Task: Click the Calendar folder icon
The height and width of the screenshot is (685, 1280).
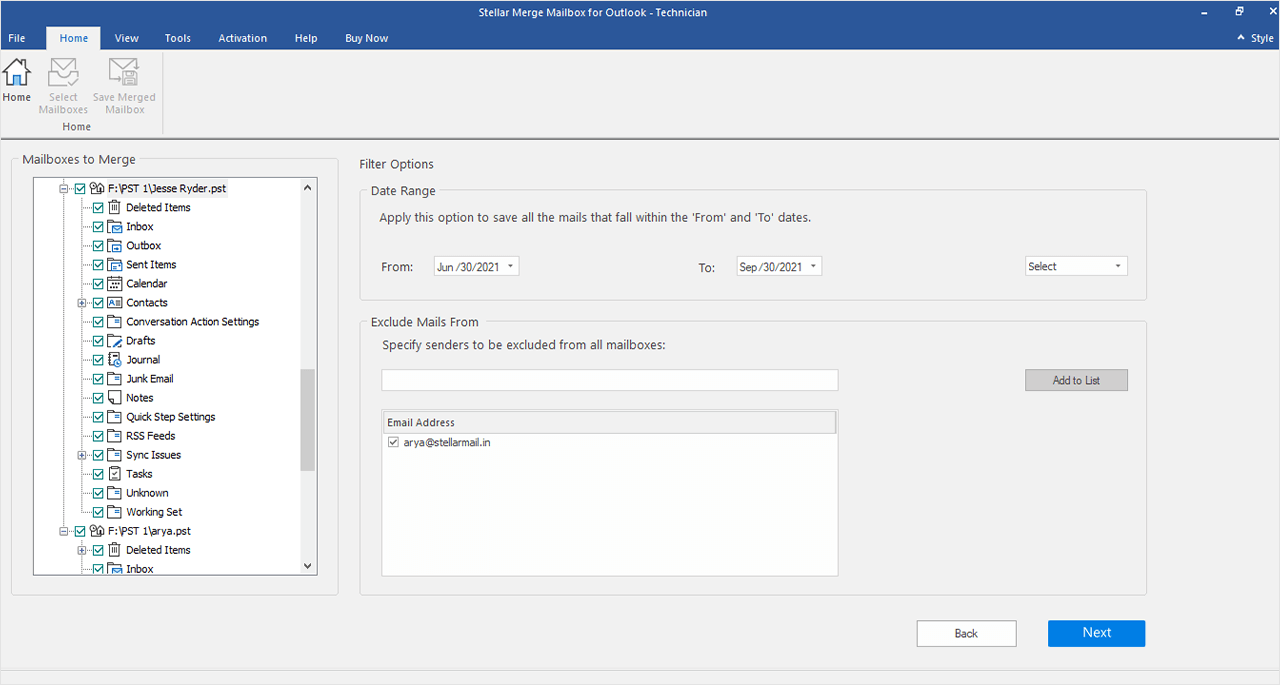Action: [x=115, y=283]
